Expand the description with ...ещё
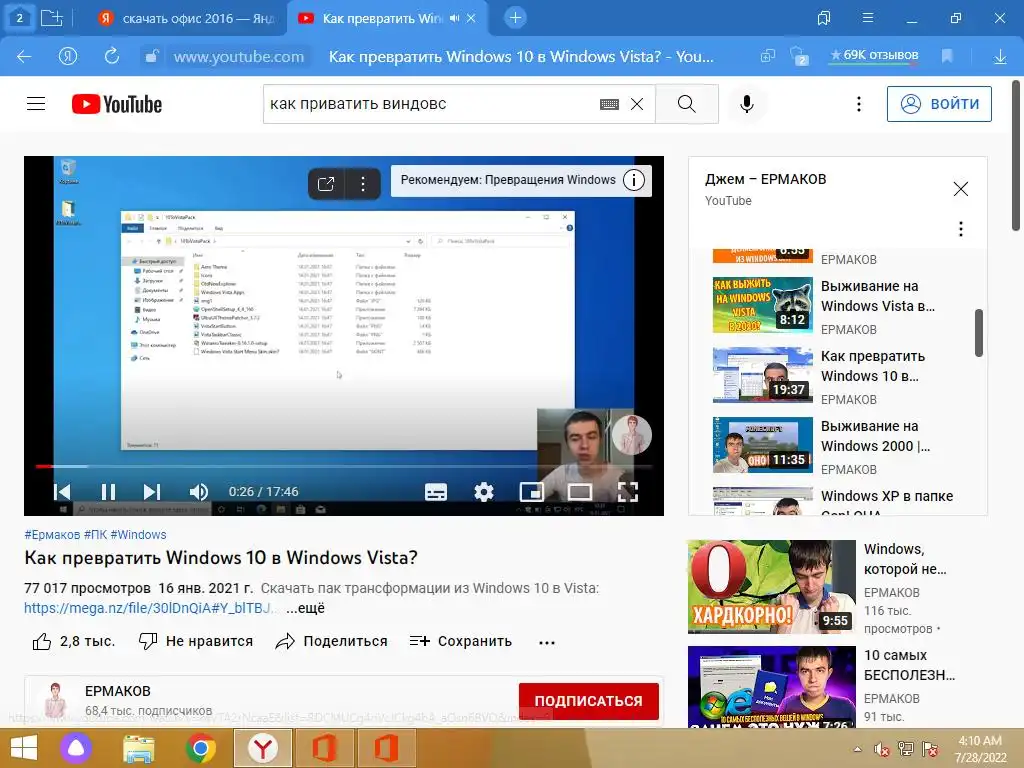This screenshot has width=1024, height=768. tap(306, 608)
